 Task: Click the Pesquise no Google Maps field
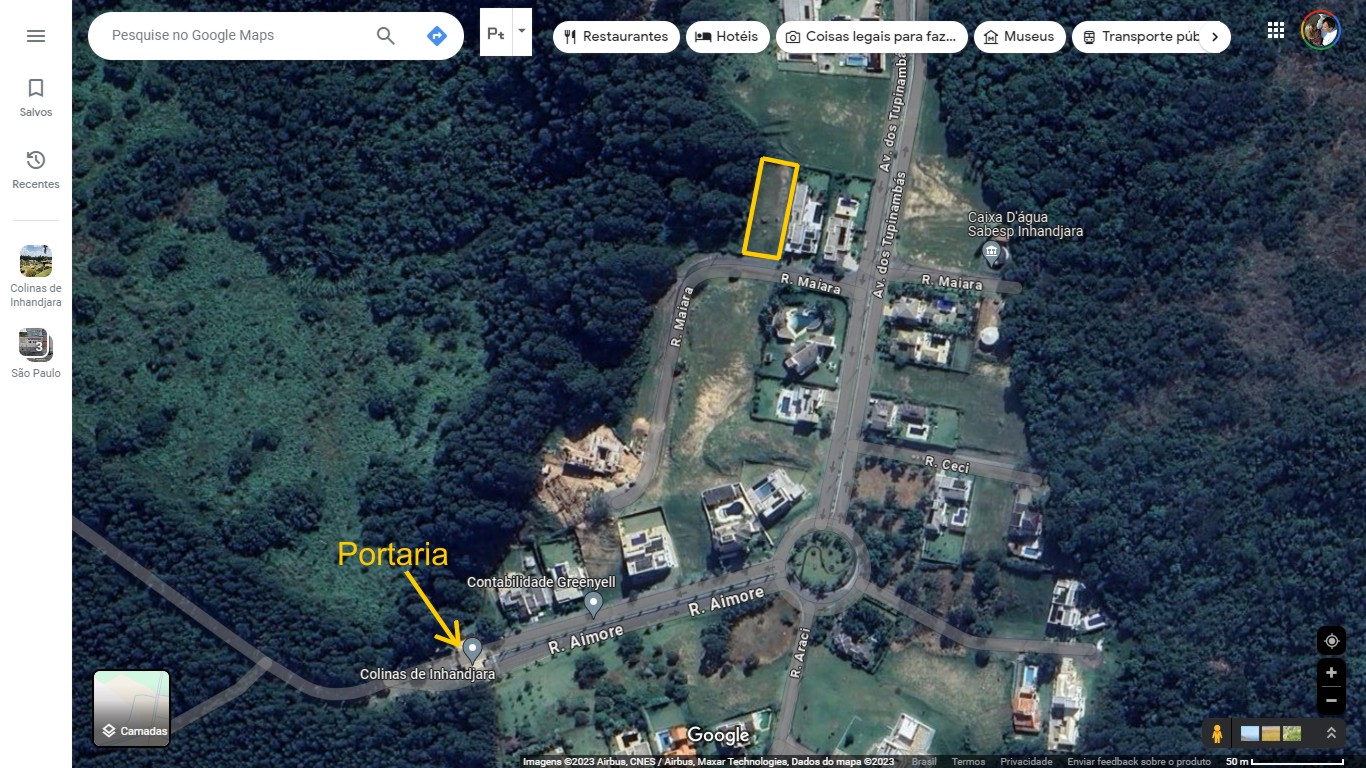pos(230,36)
